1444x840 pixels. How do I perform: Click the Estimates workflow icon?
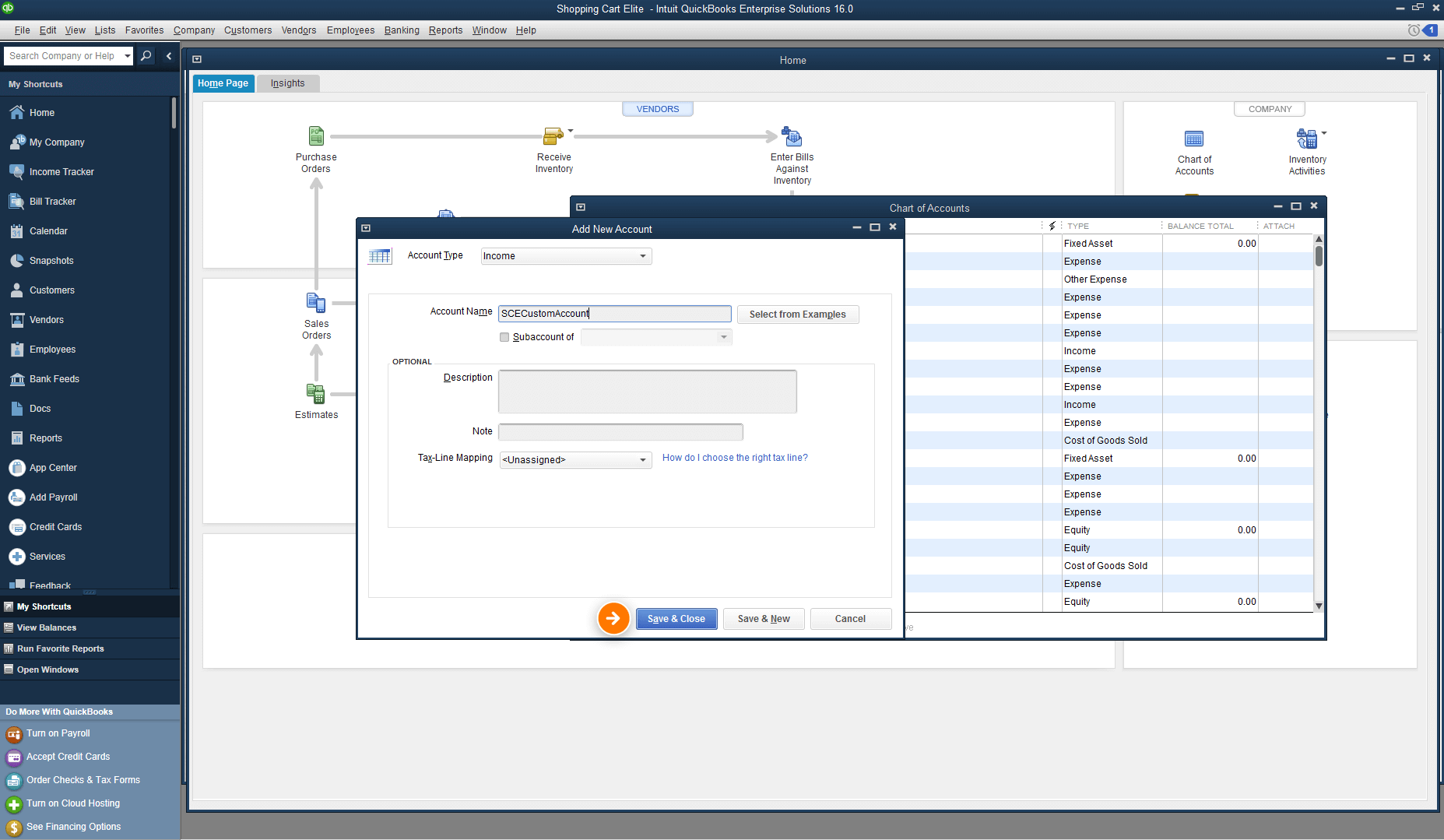[x=316, y=394]
